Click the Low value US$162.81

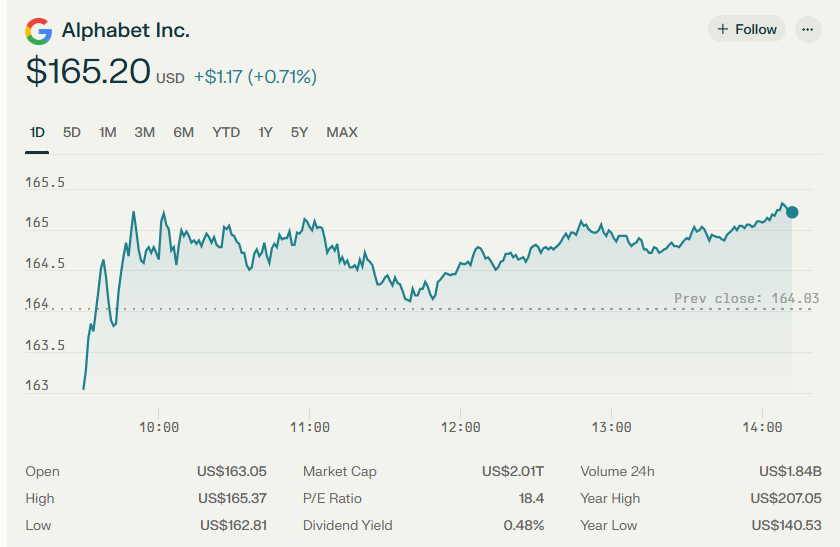coord(233,525)
